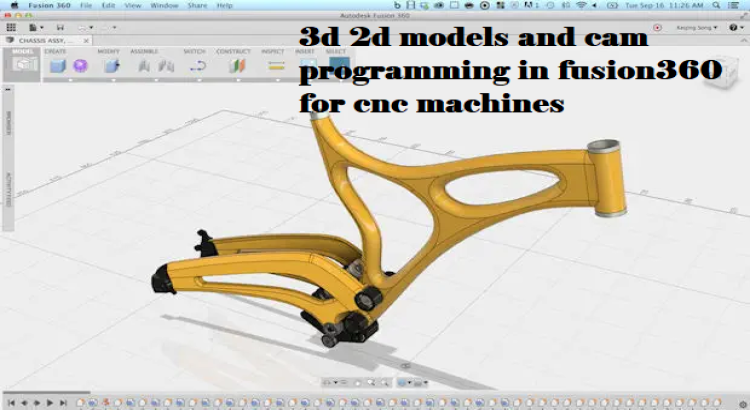Image resolution: width=750 pixels, height=410 pixels.
Task: Open the Apple menu
Action: click(x=15, y=5)
